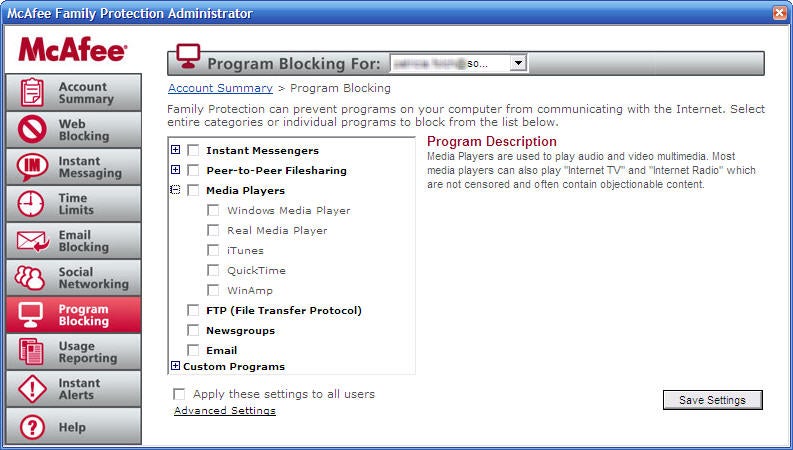This screenshot has height=450, width=793.
Task: Select the Instant Messengers label
Action: [x=262, y=151]
